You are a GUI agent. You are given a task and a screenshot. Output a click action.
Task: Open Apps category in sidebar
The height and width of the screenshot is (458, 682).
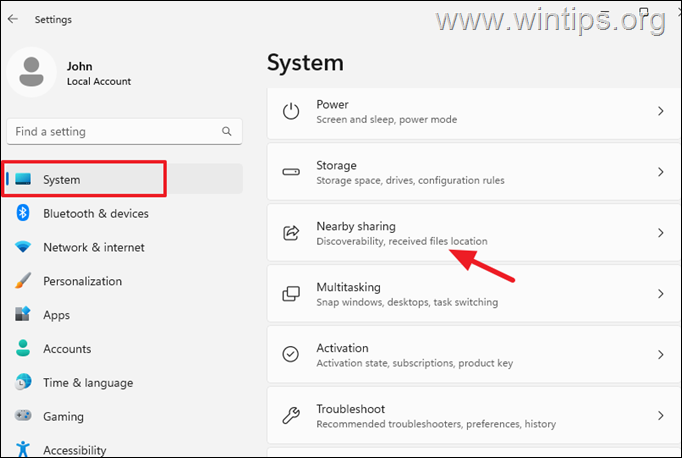click(x=124, y=314)
